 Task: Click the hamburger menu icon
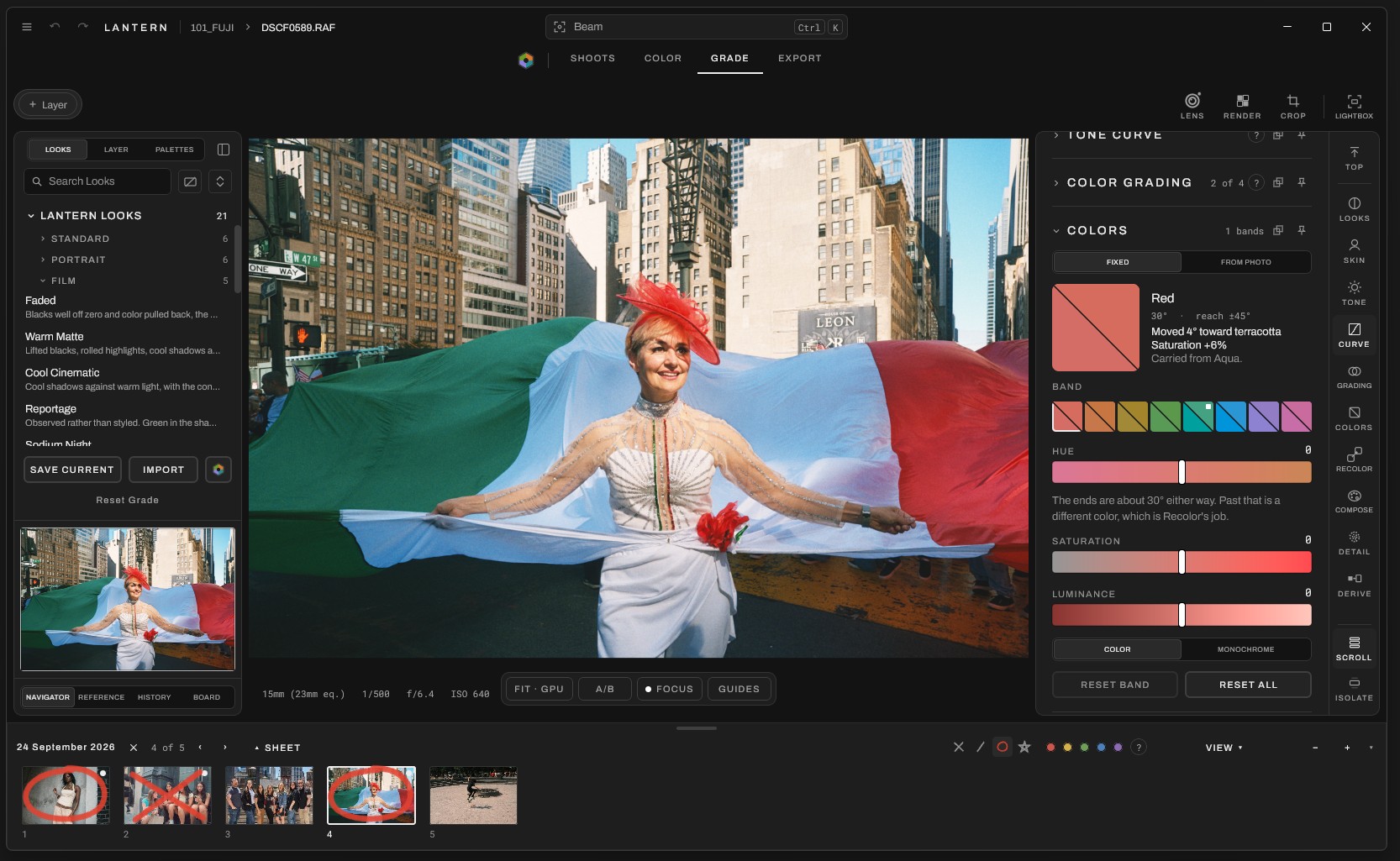pos(27,27)
